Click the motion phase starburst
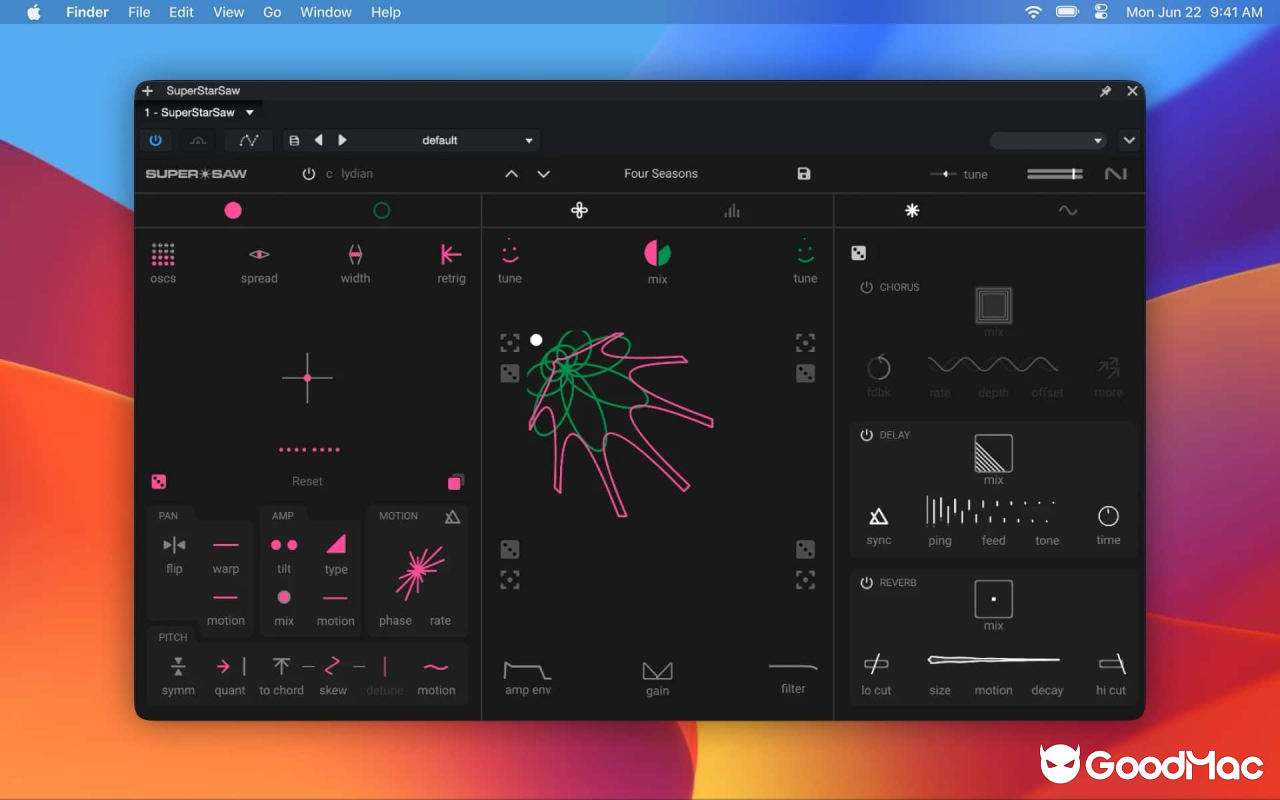 coord(418,572)
